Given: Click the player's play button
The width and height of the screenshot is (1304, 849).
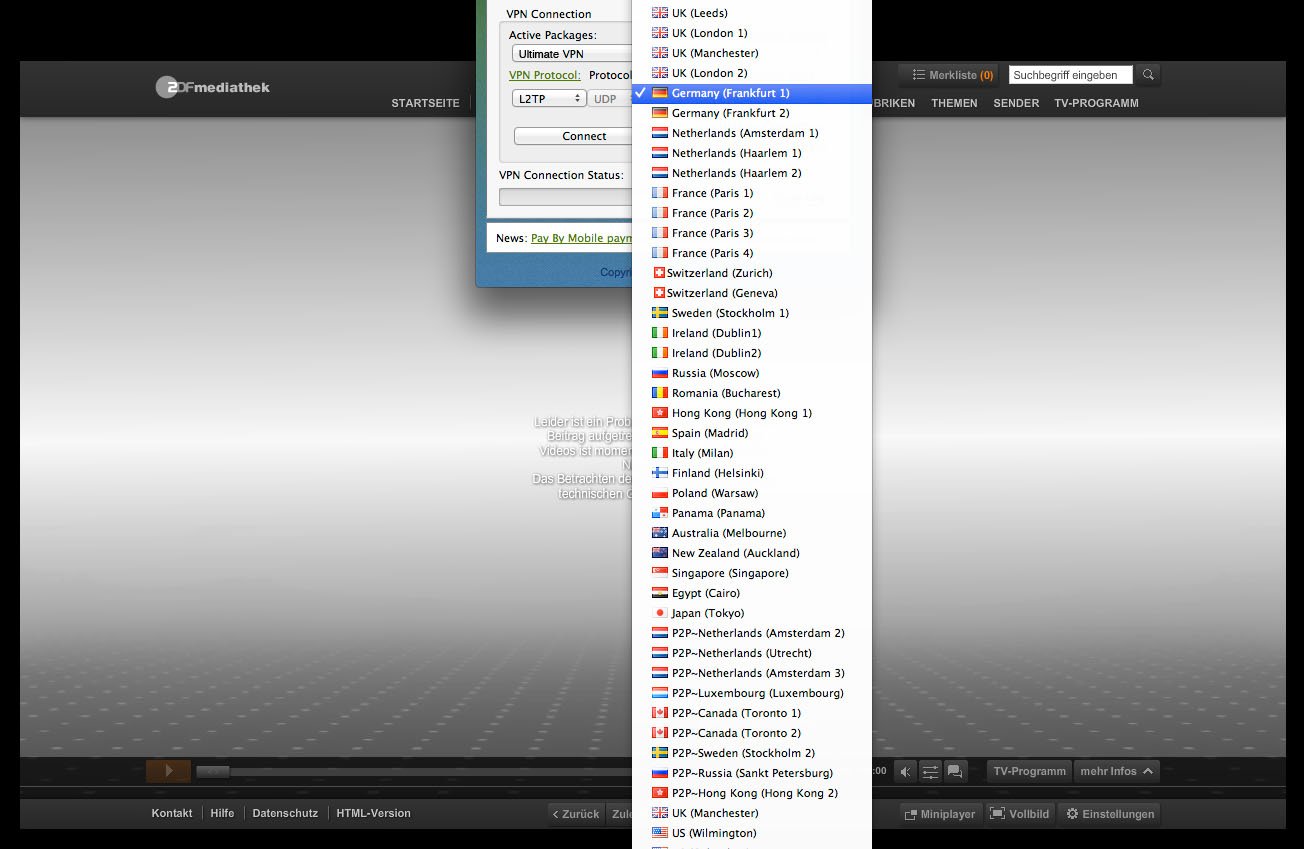Looking at the screenshot, I should pyautogui.click(x=168, y=771).
